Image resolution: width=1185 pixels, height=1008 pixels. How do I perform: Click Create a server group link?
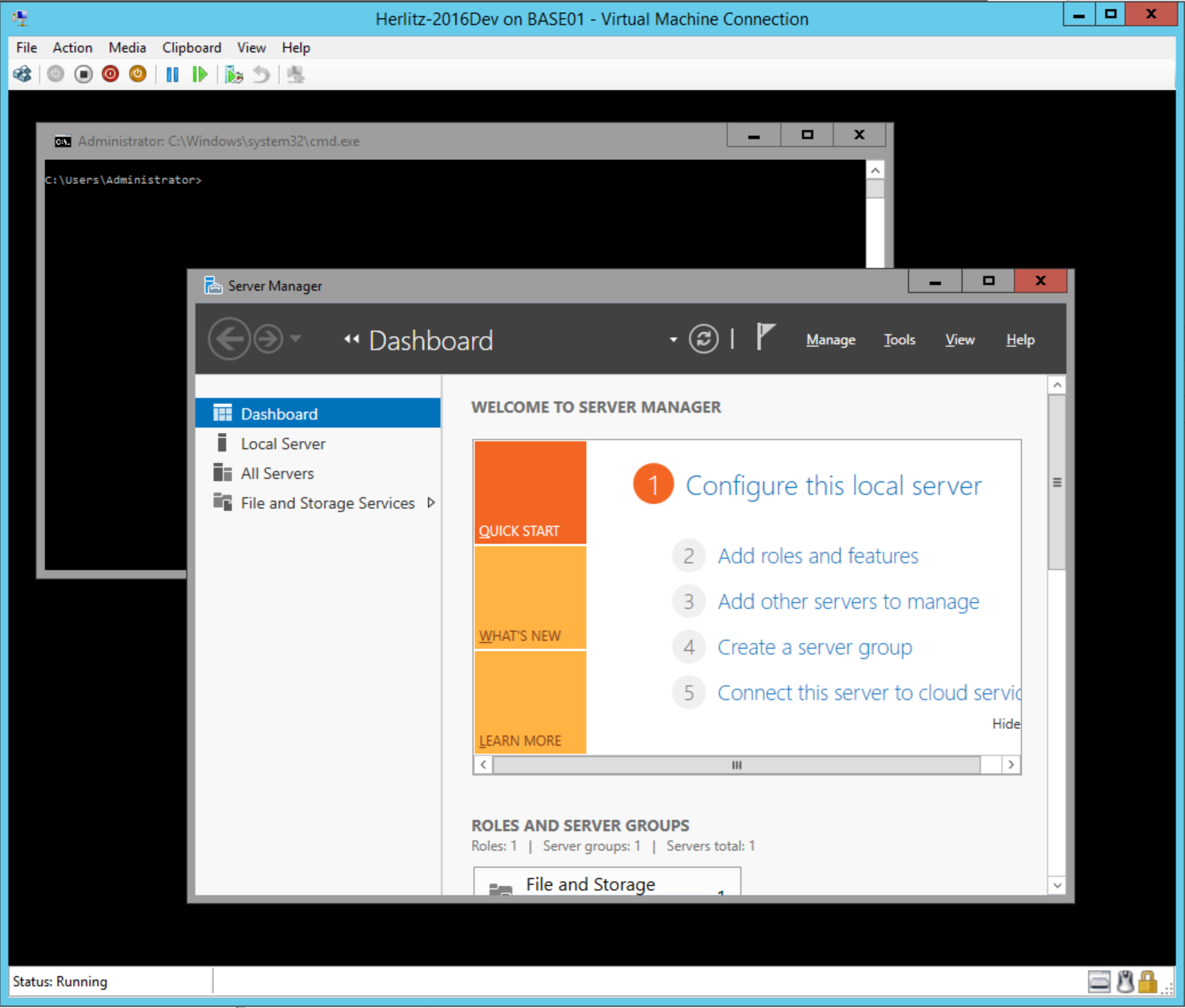[x=814, y=648]
